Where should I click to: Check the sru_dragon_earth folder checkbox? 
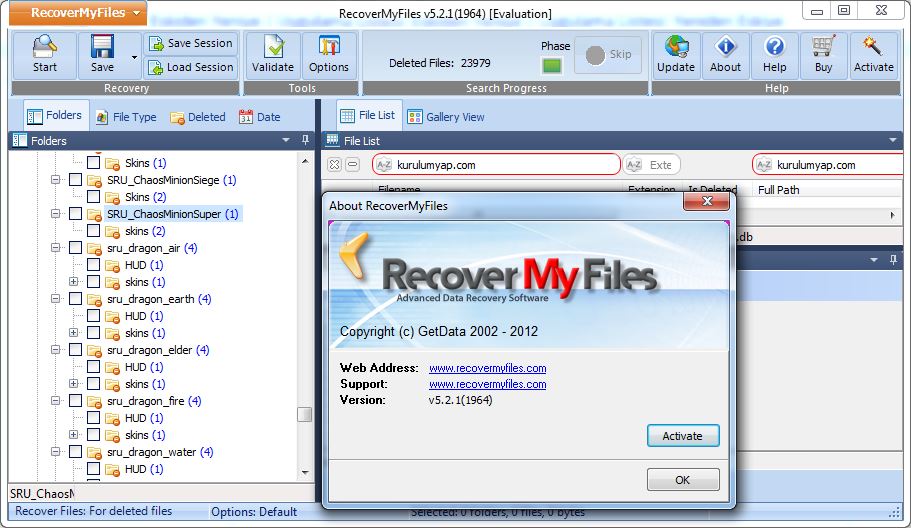point(76,299)
